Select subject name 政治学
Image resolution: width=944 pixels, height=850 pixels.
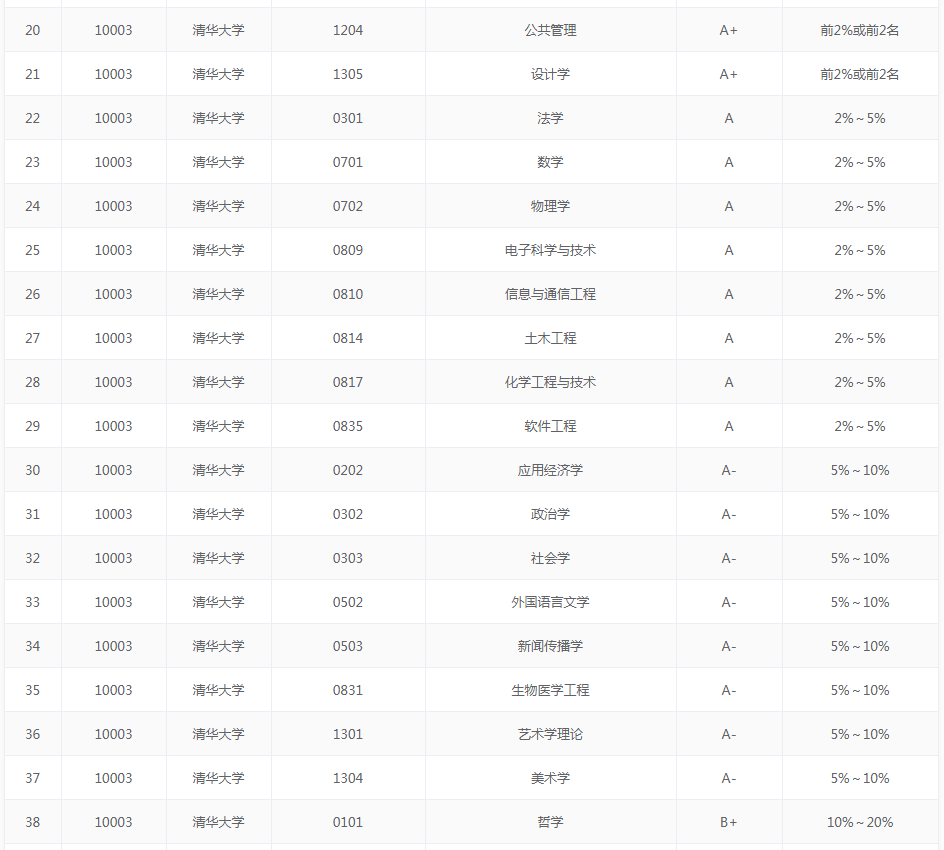coord(550,513)
